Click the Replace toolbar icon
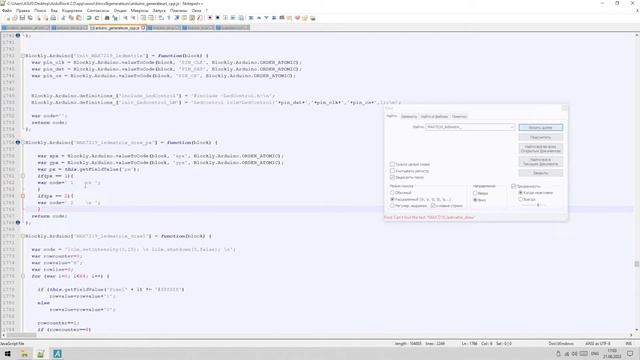 (115, 18)
